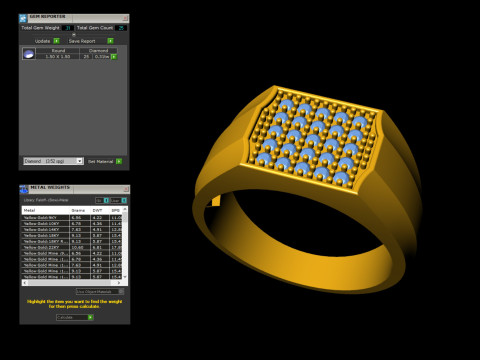Screen dimensions: 480x360
Task: Click the Update button label
Action: 43,41
